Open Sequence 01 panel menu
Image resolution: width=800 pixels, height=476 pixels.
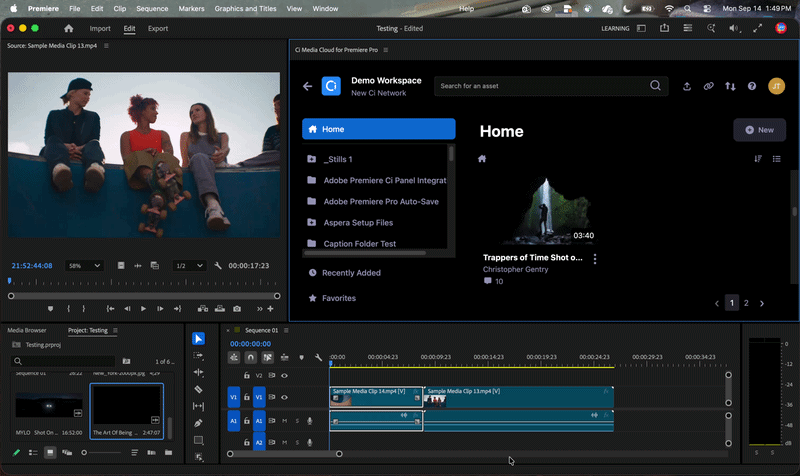[286, 331]
